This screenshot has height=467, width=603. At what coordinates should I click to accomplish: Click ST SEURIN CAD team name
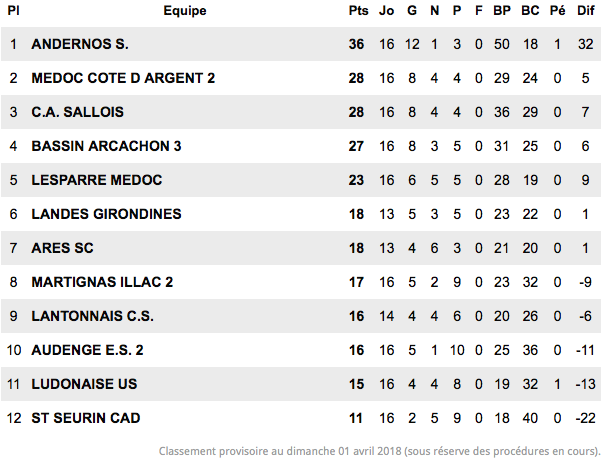(86, 418)
